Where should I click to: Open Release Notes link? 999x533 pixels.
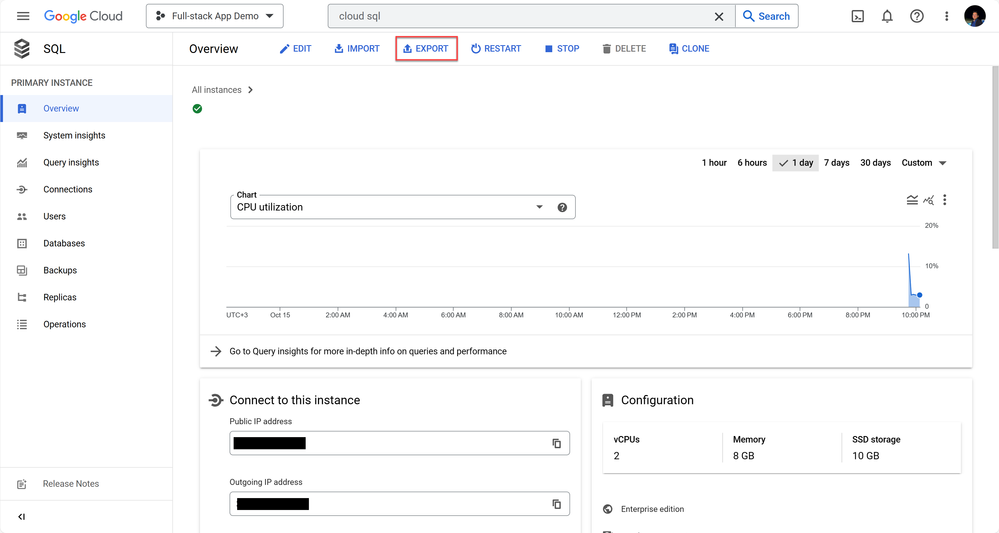pos(71,484)
